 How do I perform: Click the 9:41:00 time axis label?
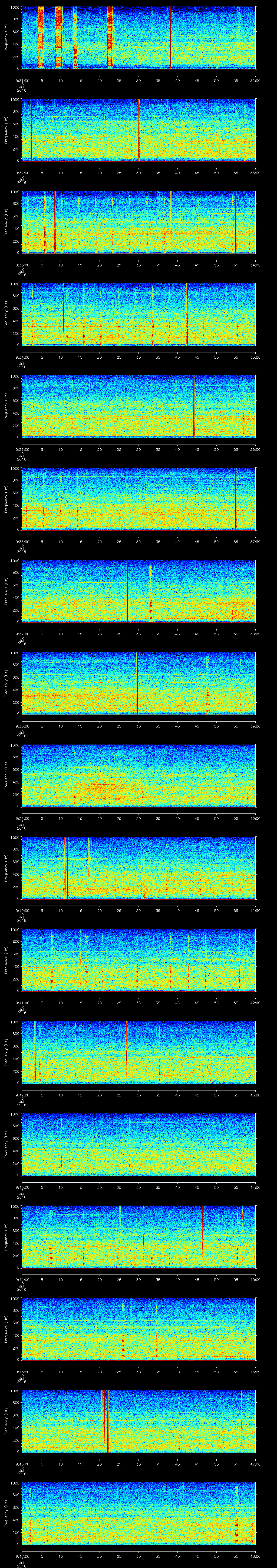[x=22, y=1003]
